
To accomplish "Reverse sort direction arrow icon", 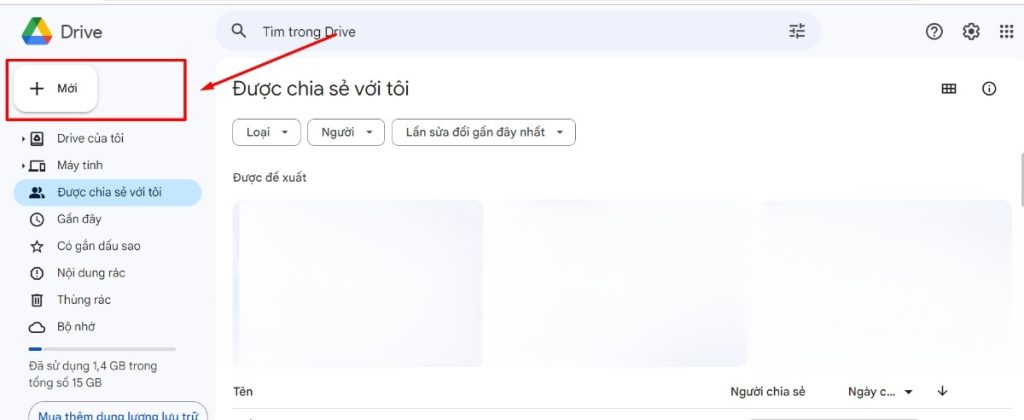I will click(942, 391).
